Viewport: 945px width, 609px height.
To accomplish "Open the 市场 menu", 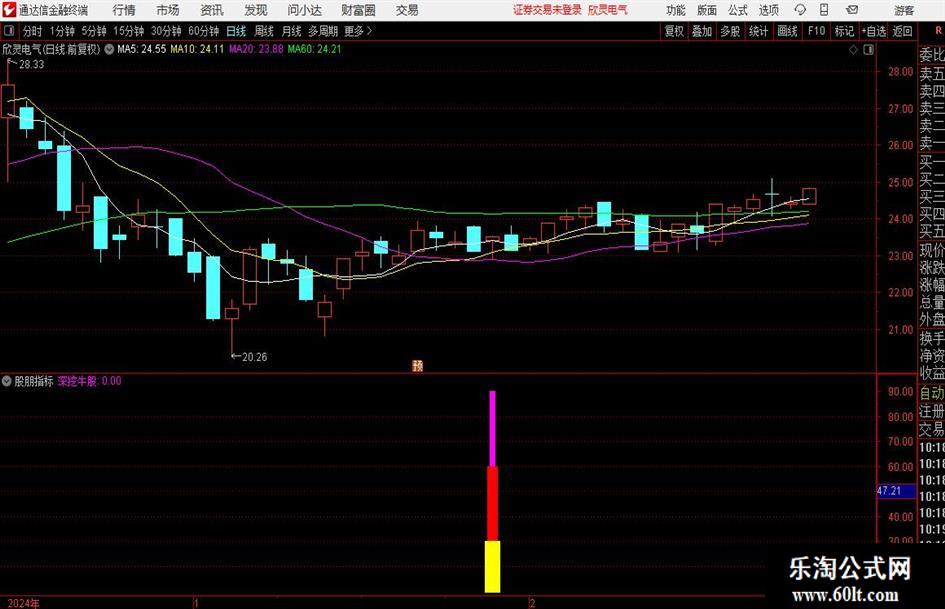I will click(x=168, y=10).
